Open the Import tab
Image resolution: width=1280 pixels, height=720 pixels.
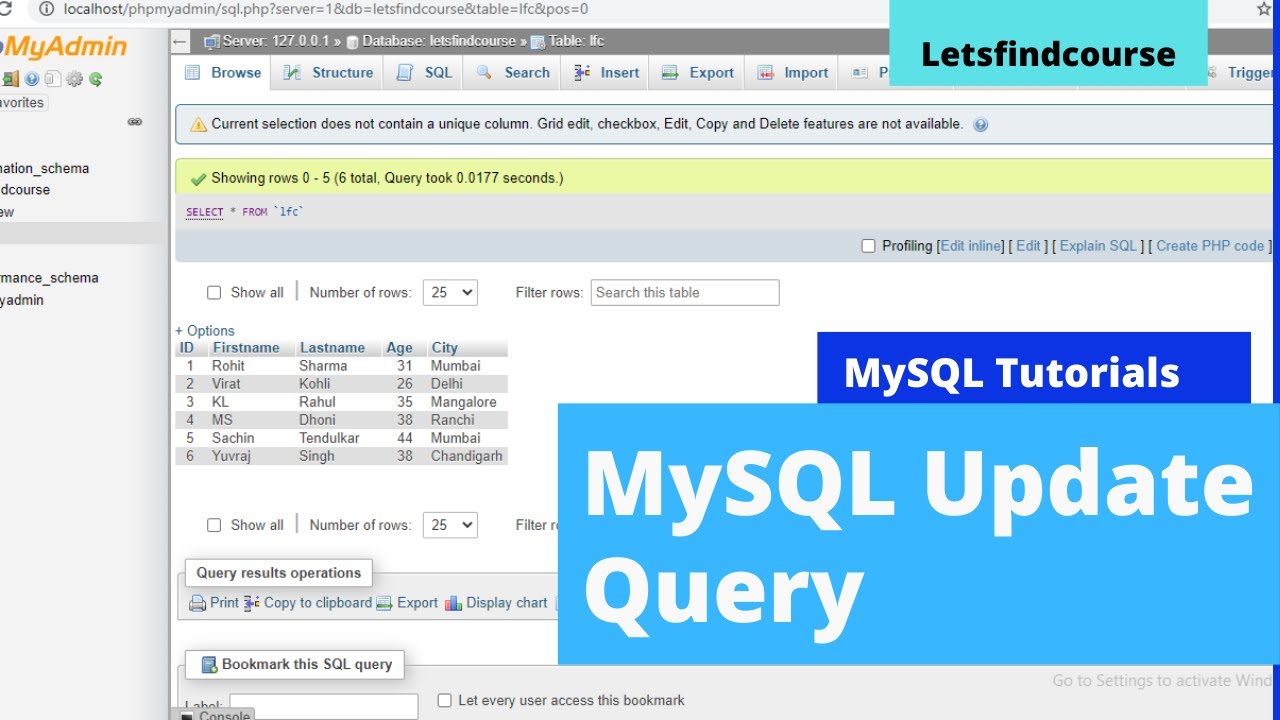[x=792, y=73]
